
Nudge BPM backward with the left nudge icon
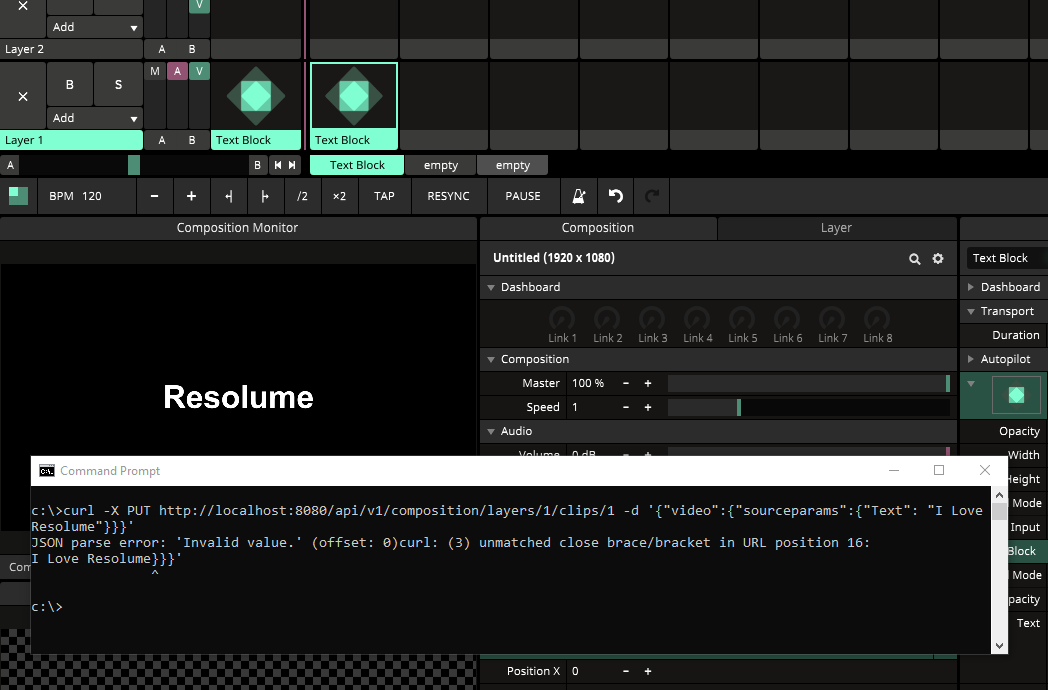pyautogui.click(x=229, y=196)
